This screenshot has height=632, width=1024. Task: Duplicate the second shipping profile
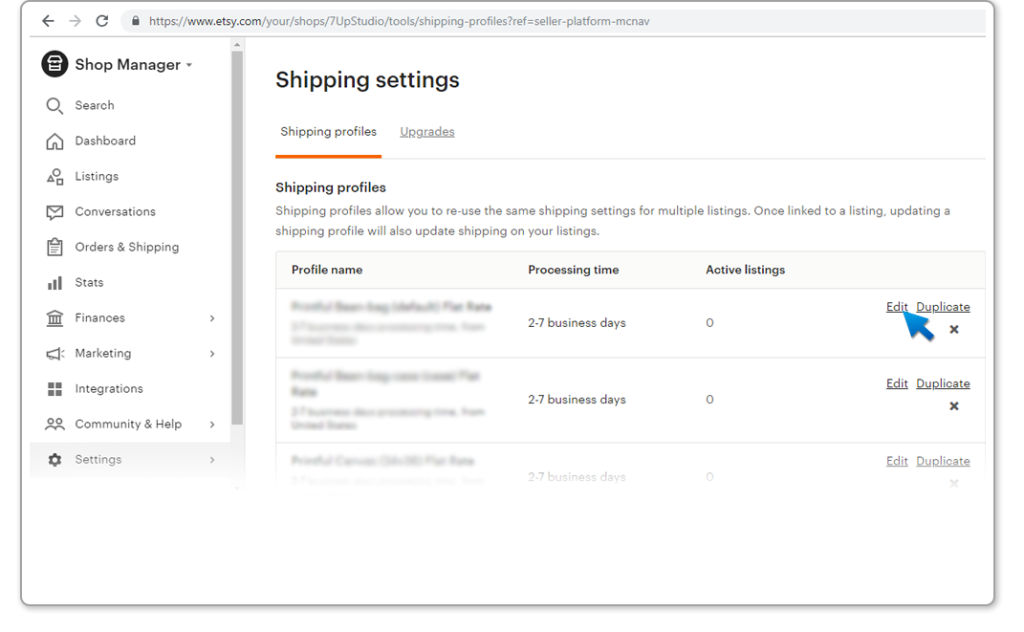click(942, 383)
